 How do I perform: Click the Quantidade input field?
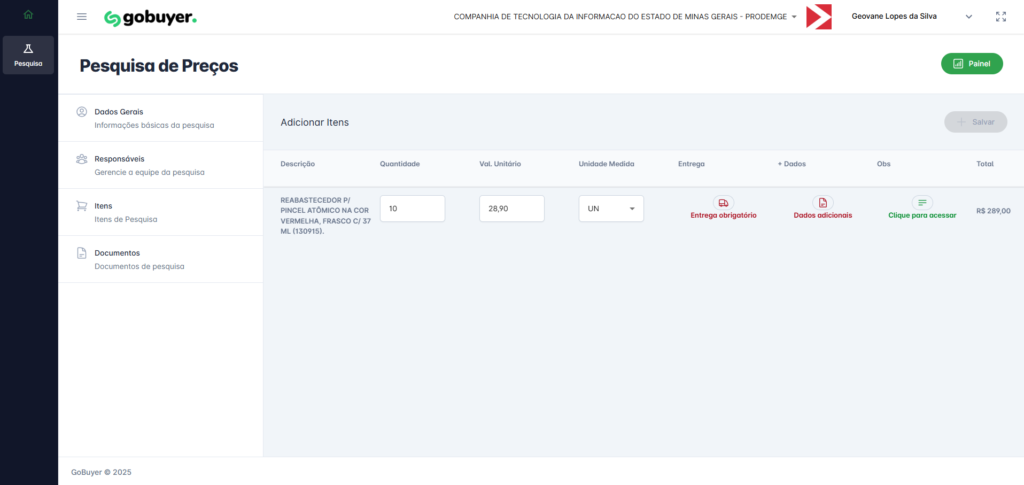point(412,209)
